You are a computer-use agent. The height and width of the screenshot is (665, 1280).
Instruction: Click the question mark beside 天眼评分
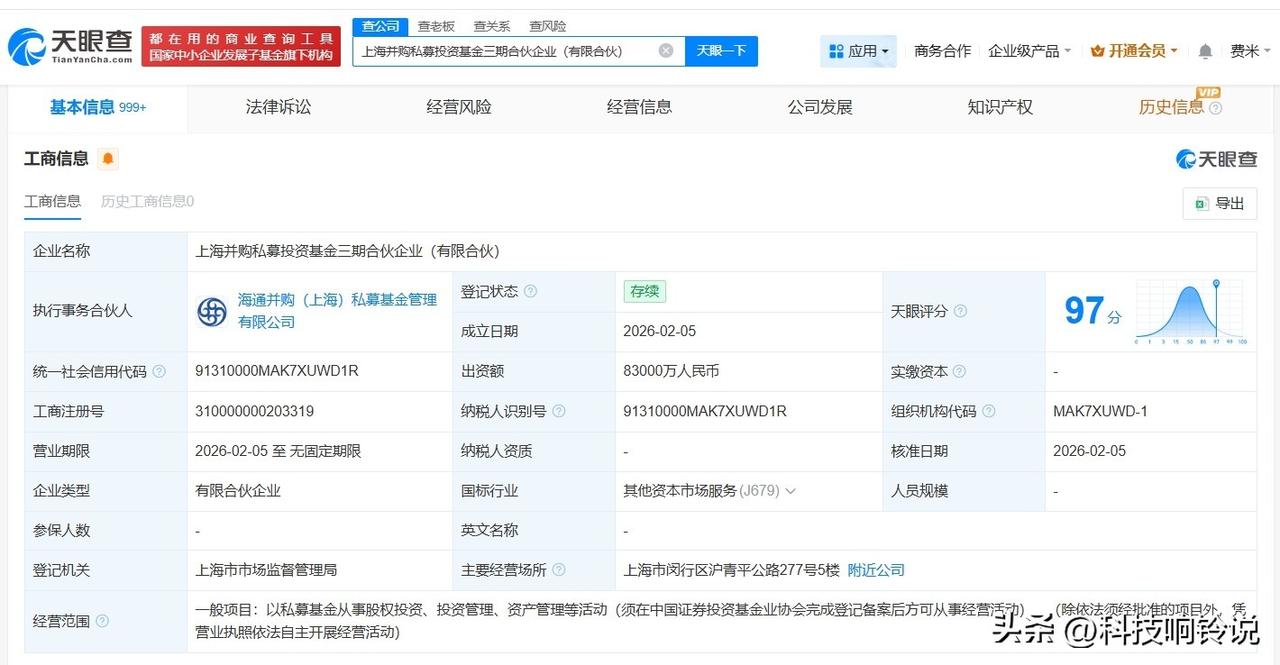point(959,311)
